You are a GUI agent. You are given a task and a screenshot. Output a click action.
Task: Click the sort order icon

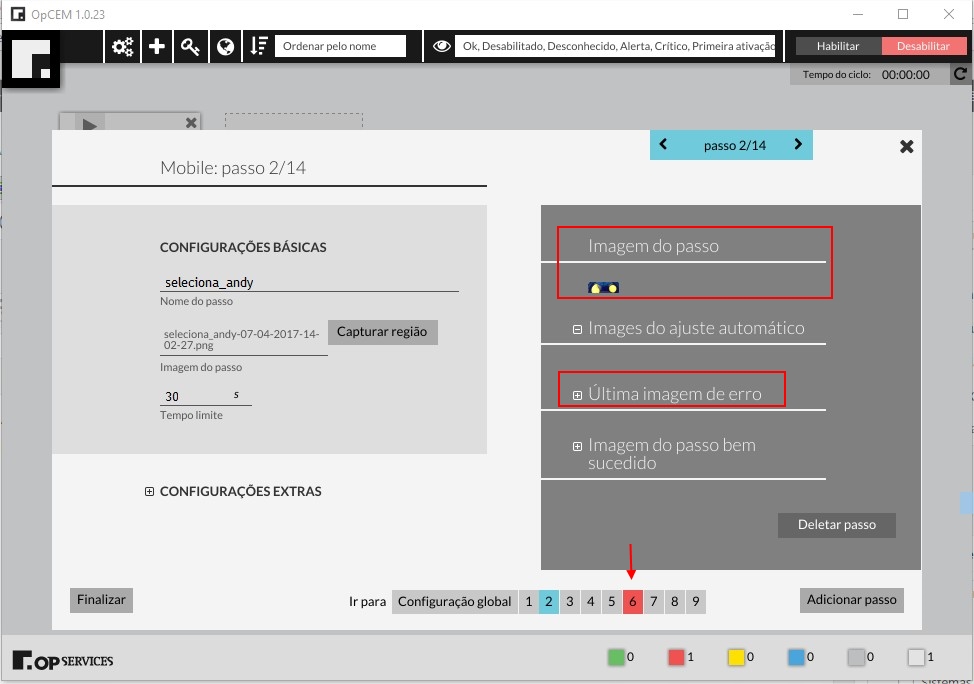259,47
